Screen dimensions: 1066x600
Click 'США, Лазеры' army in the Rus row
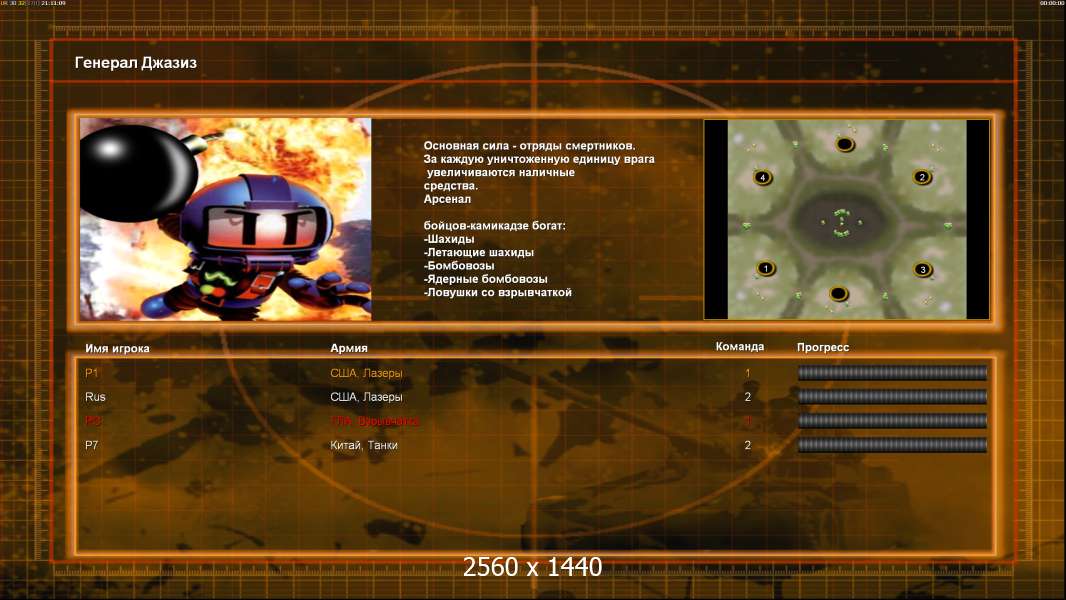coord(366,397)
